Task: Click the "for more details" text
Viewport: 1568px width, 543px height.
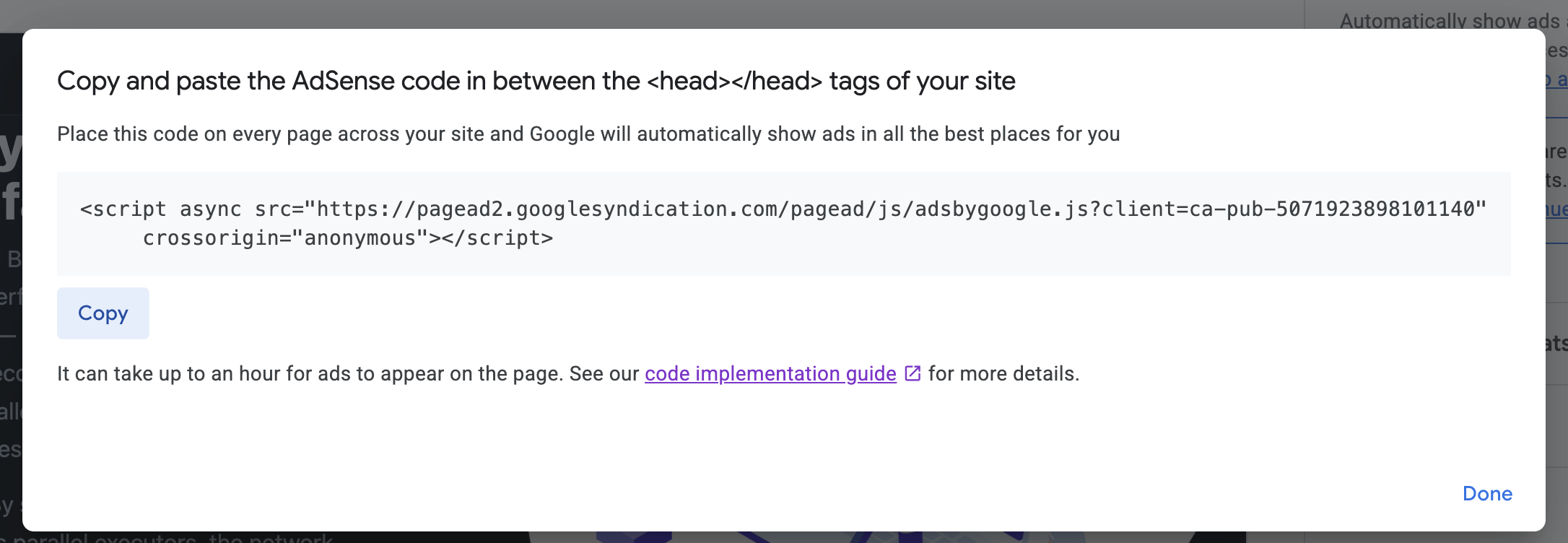Action: 1003,374
